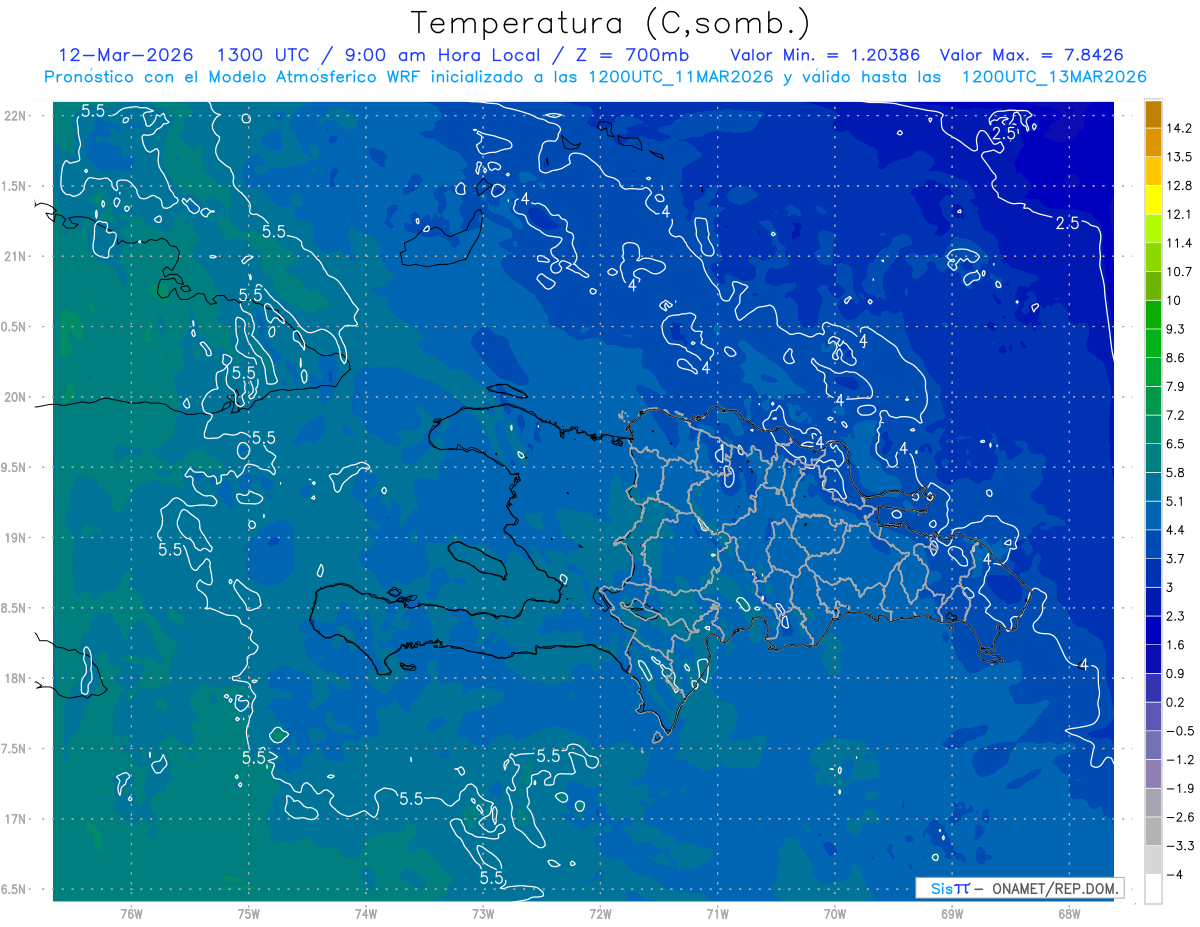Image resolution: width=1200 pixels, height=927 pixels.
Task: Click the "13.5" colorbar value
Action: [x=1179, y=157]
